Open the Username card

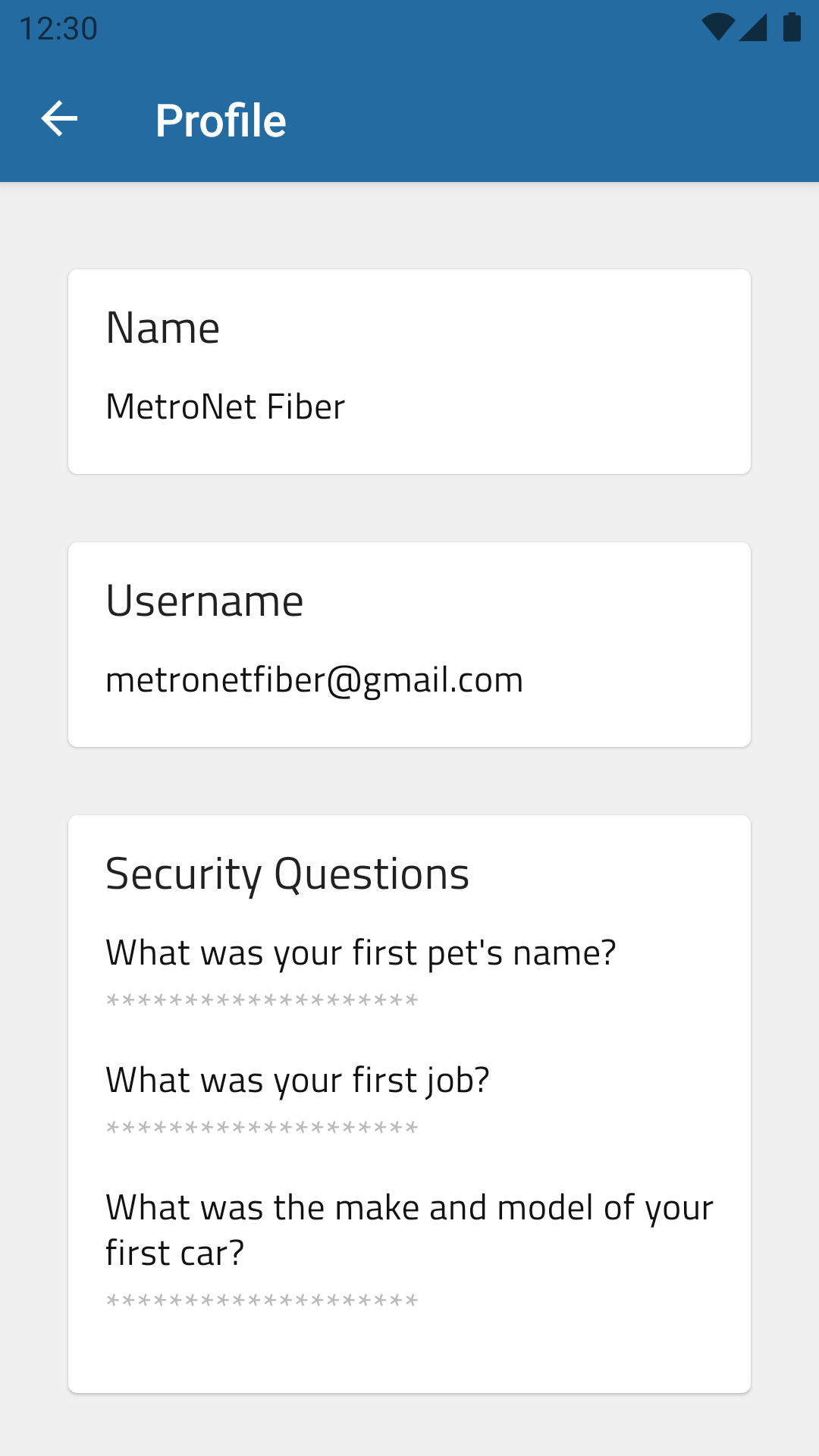pyautogui.click(x=409, y=645)
